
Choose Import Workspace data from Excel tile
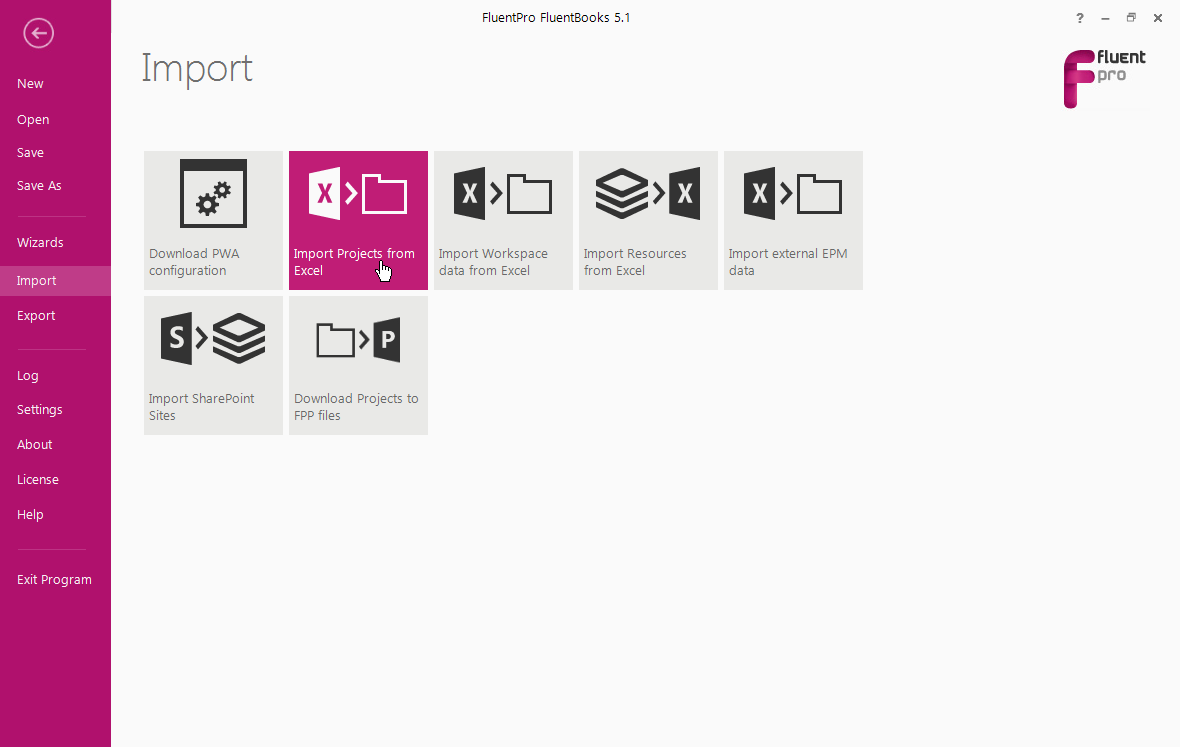coord(503,220)
